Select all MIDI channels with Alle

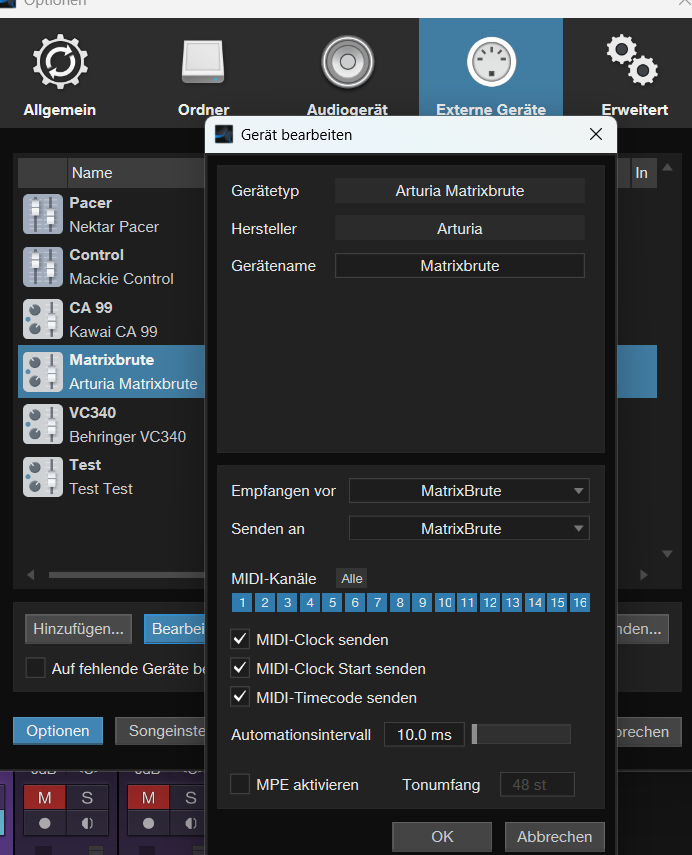(x=352, y=579)
